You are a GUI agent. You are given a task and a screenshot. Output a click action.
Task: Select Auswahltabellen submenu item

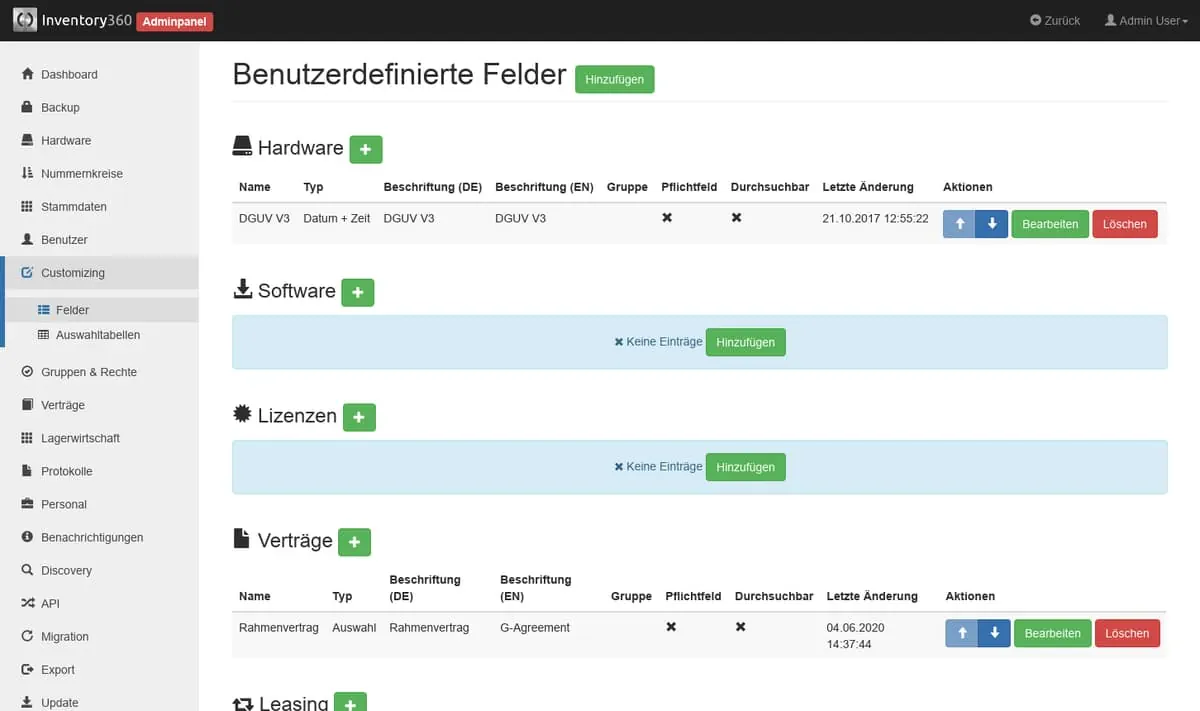click(97, 335)
